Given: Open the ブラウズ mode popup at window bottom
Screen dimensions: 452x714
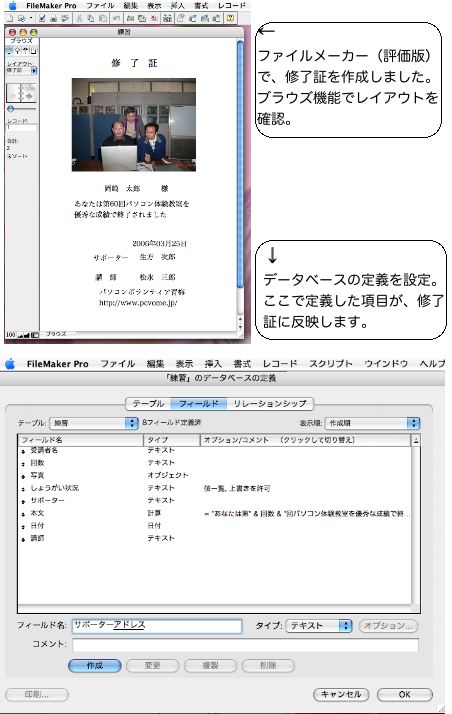Looking at the screenshot, I should [x=56, y=334].
